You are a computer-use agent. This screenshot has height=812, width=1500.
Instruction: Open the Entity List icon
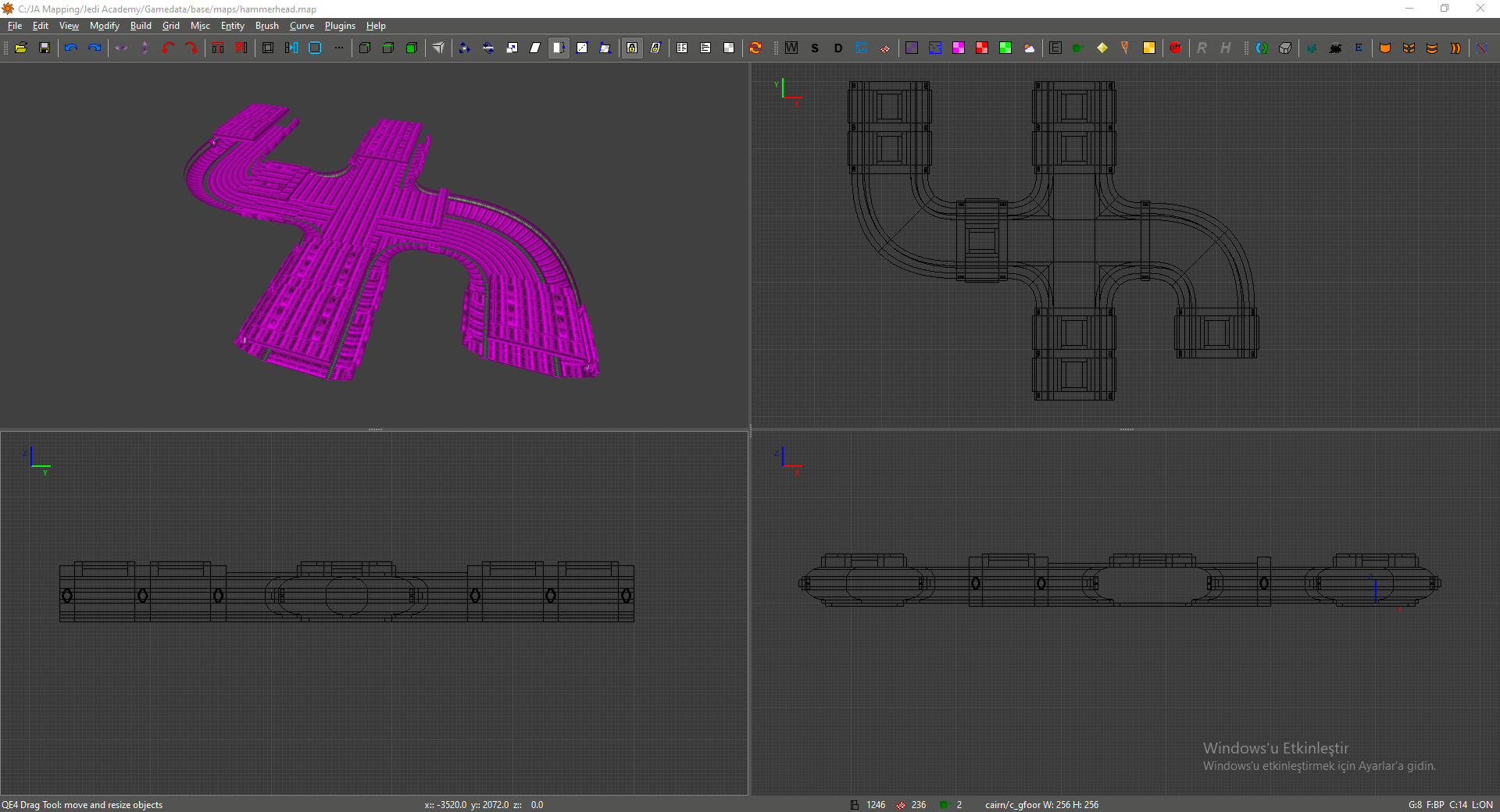[x=682, y=48]
